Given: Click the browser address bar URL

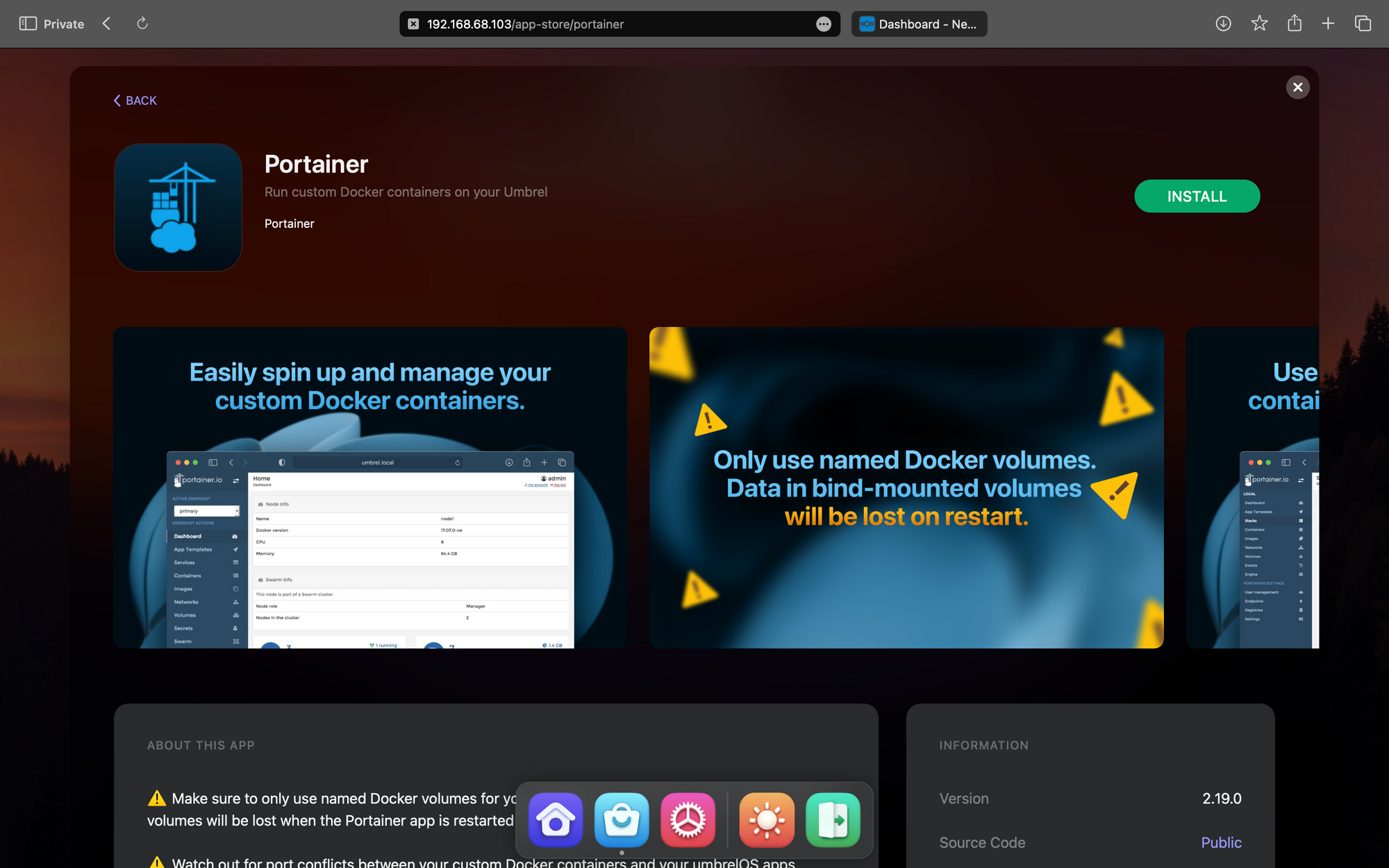Looking at the screenshot, I should (x=525, y=24).
